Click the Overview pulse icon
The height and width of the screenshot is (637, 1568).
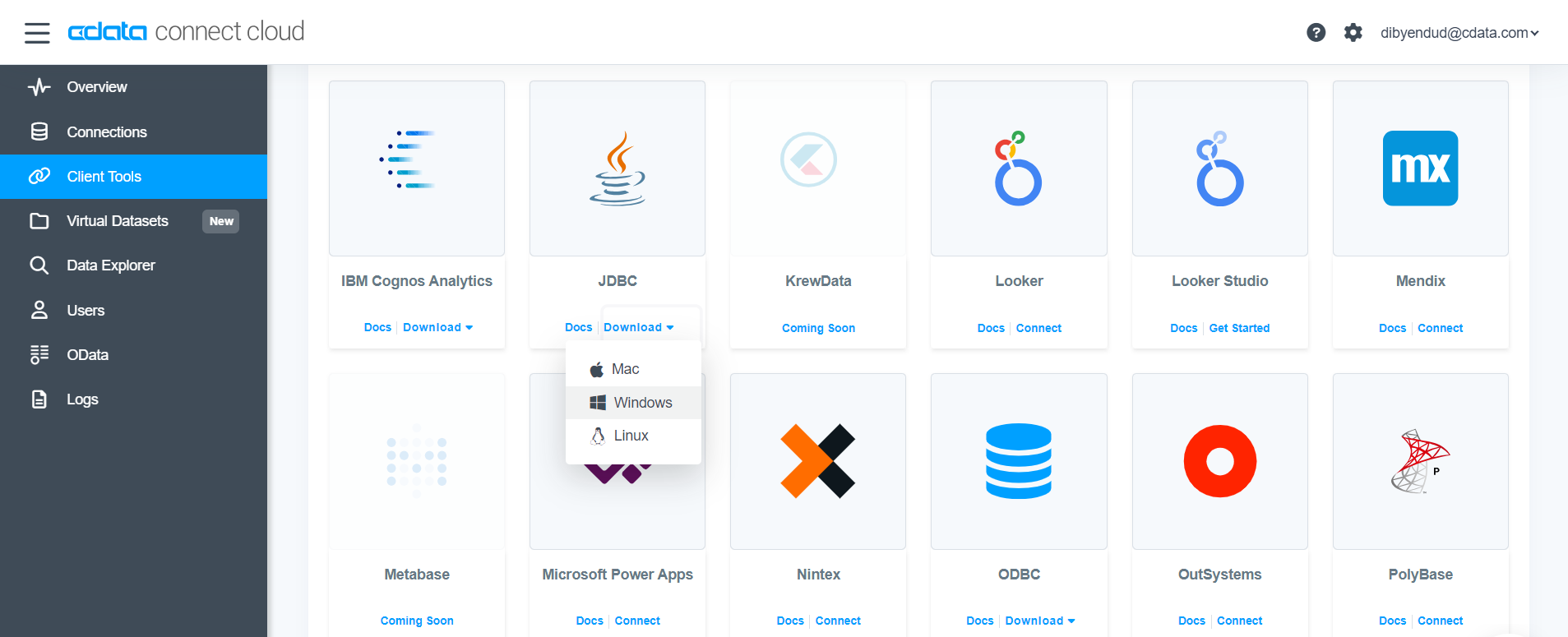pyautogui.click(x=39, y=87)
